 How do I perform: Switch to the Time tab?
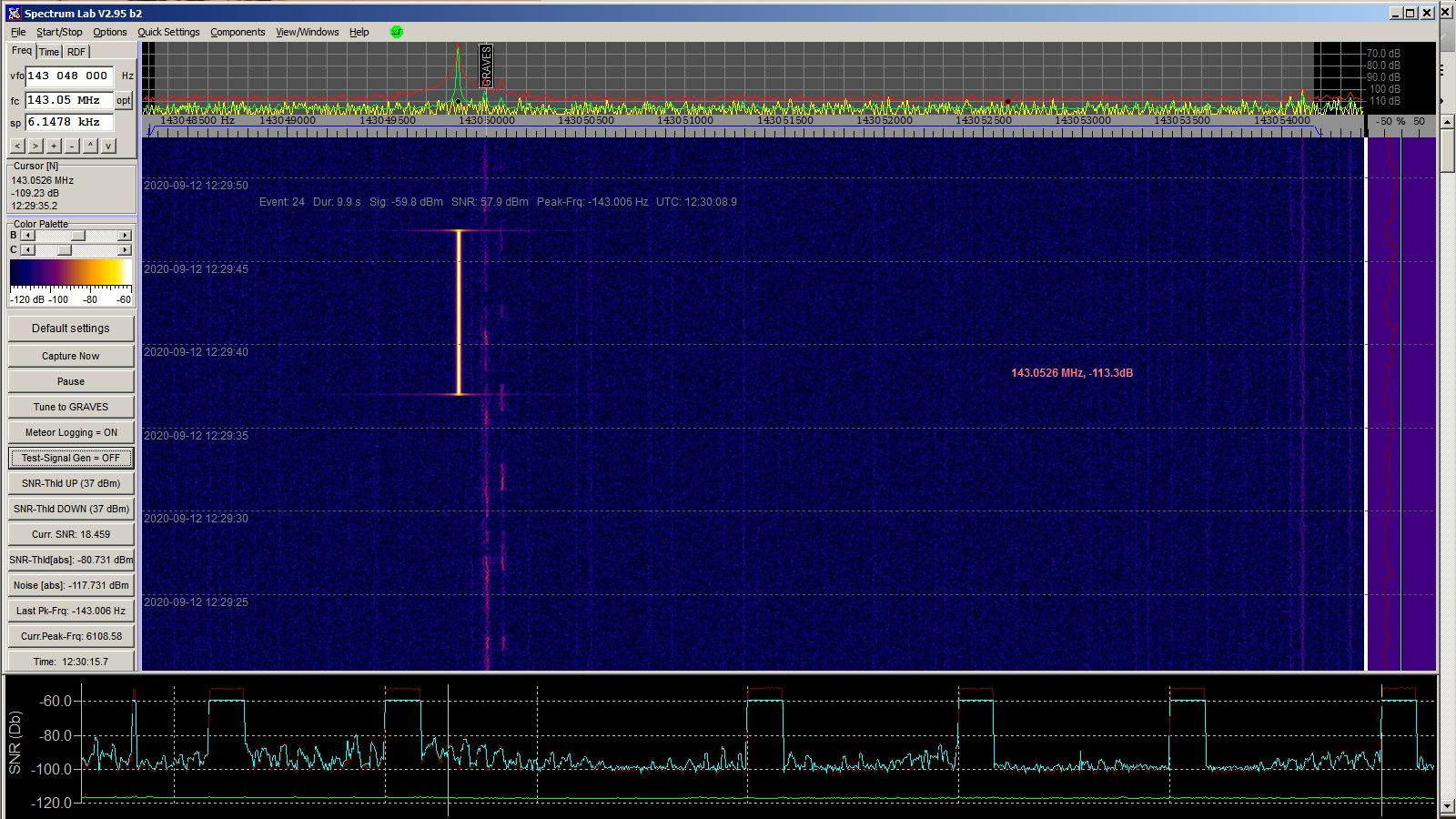point(49,52)
